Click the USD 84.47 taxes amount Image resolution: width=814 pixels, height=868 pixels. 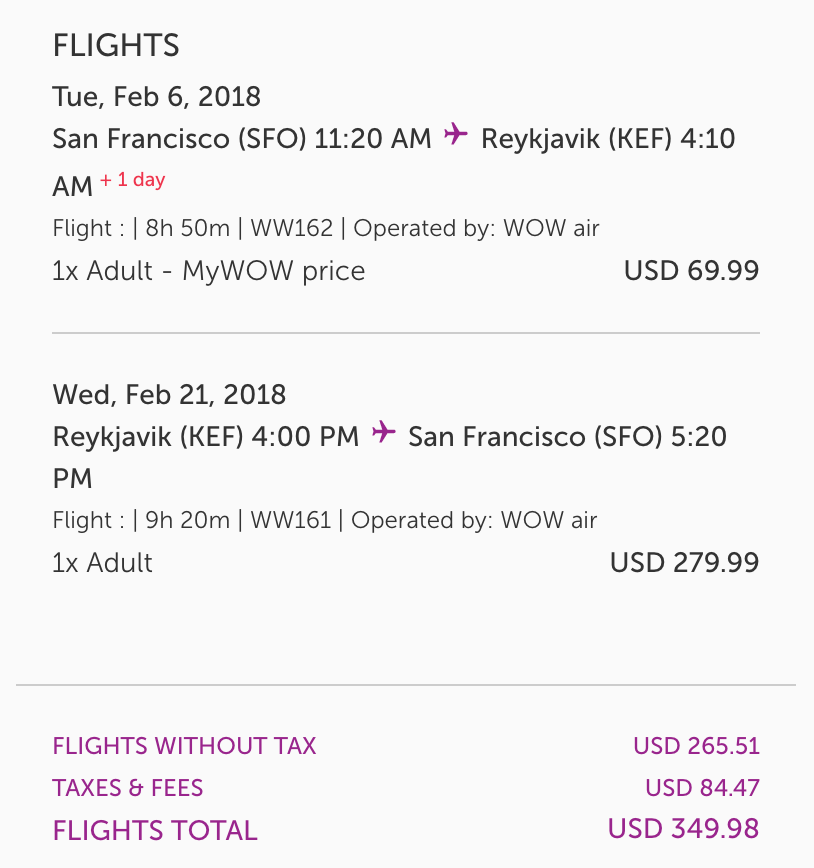tap(702, 787)
